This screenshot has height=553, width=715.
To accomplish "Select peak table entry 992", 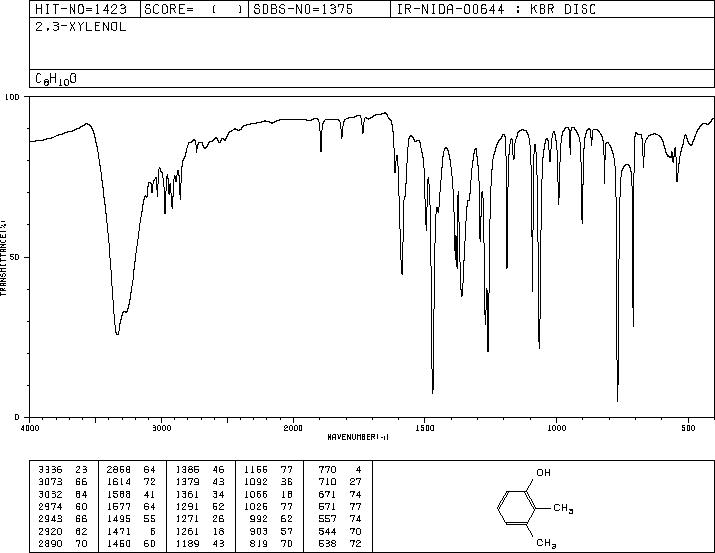I will pyautogui.click(x=259, y=519).
